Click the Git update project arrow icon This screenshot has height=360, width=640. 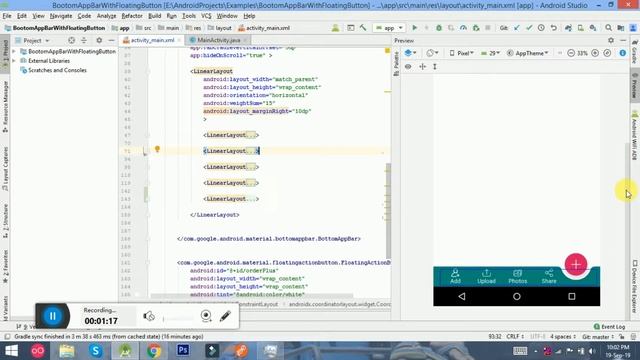coord(517,28)
